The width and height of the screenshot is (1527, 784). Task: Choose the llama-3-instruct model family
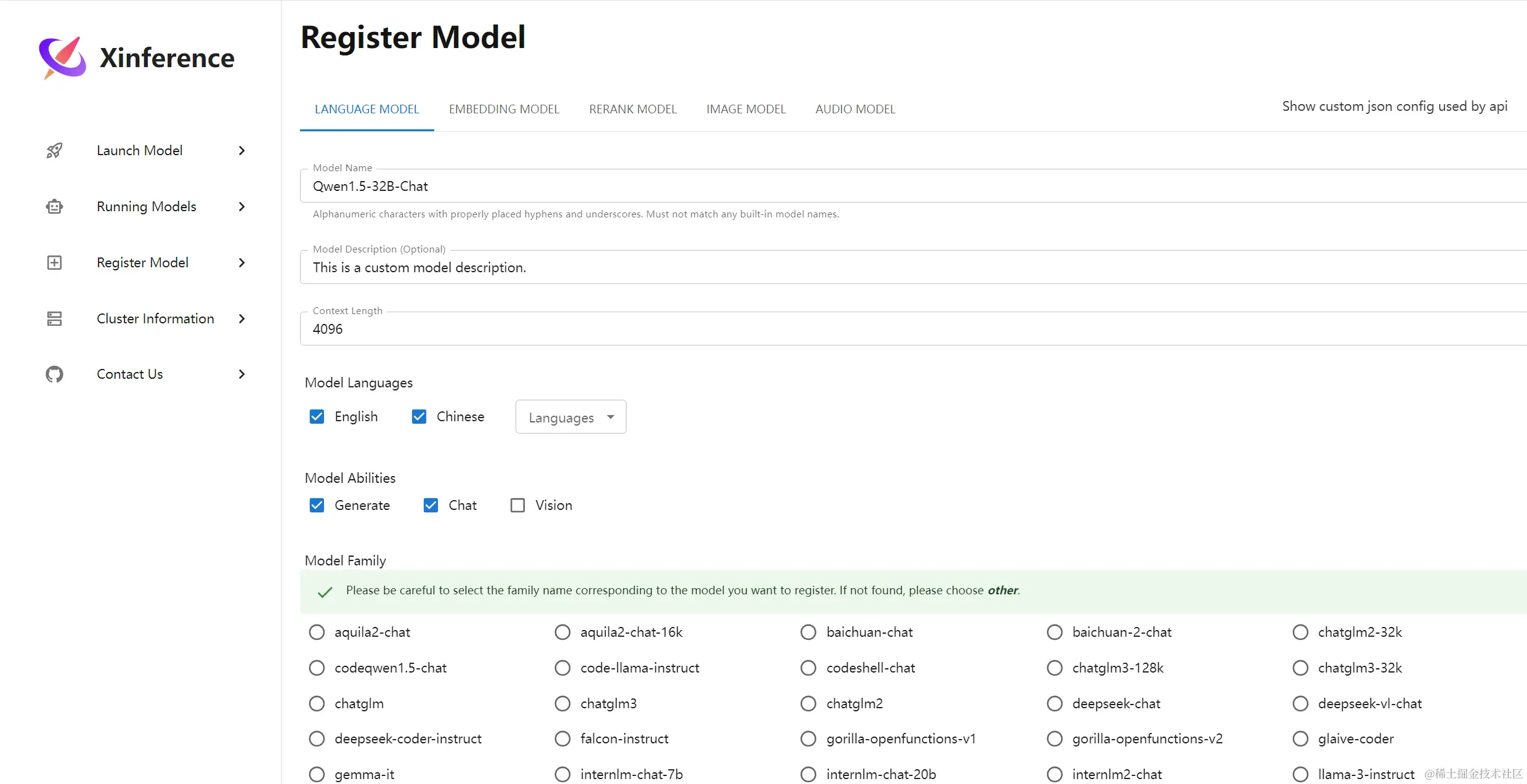click(1300, 774)
